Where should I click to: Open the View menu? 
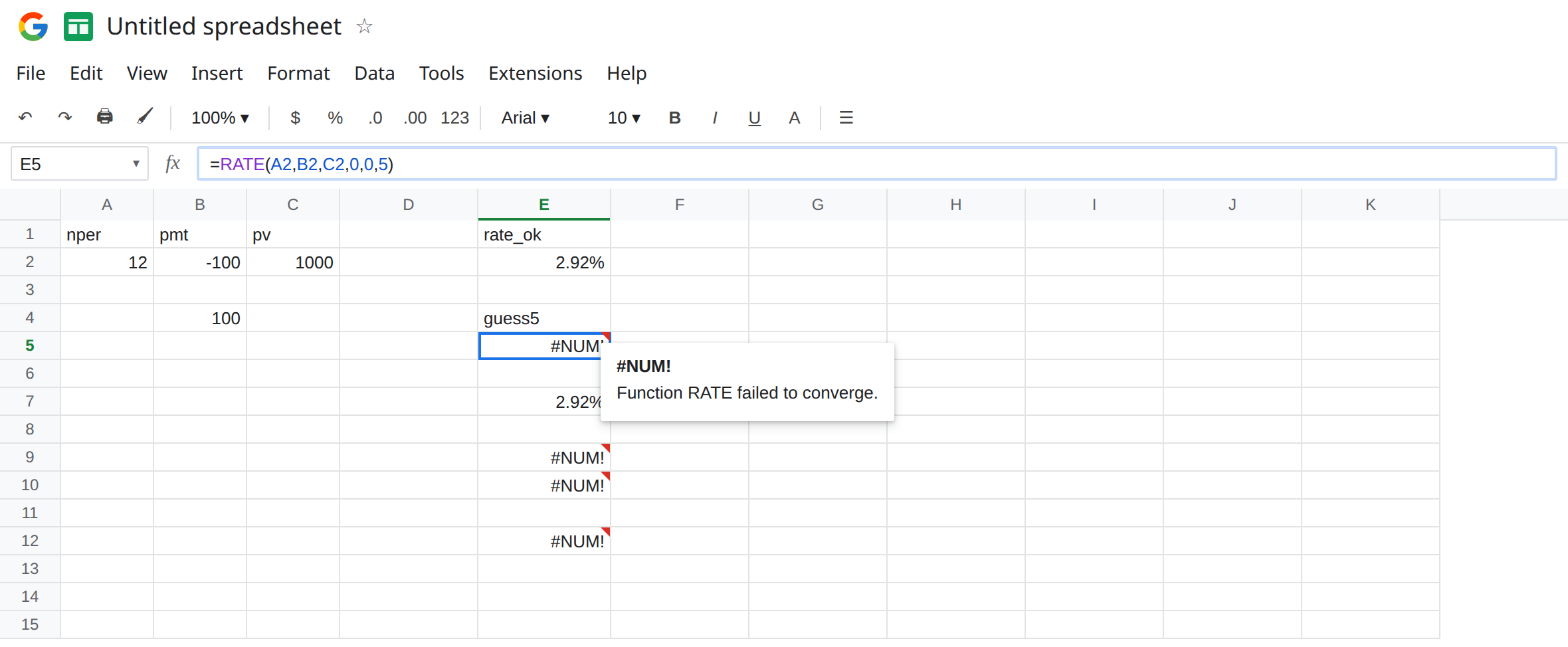coord(147,73)
